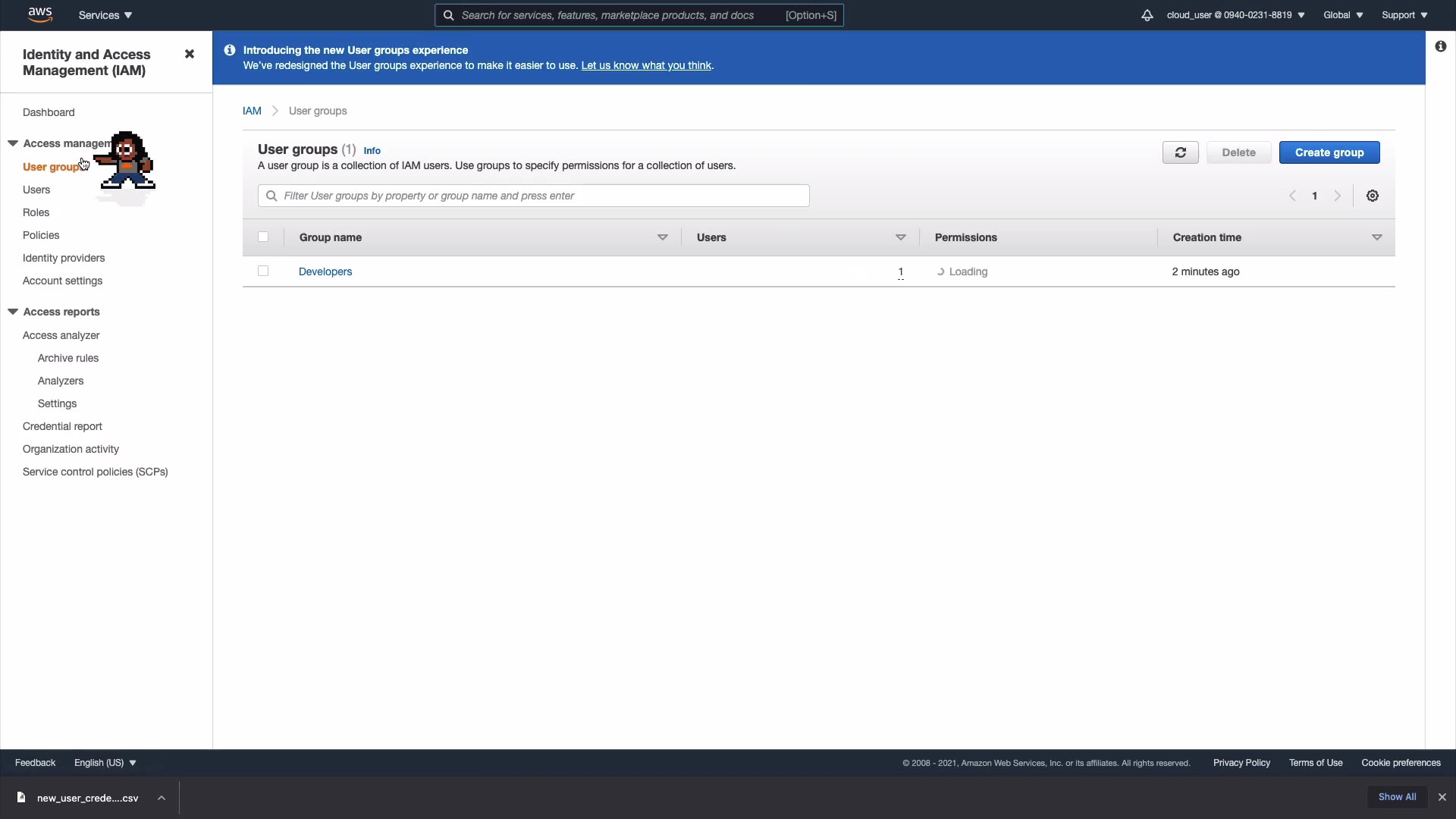Click the notifications bell icon
Viewport: 1456px width, 819px height.
coord(1147,15)
